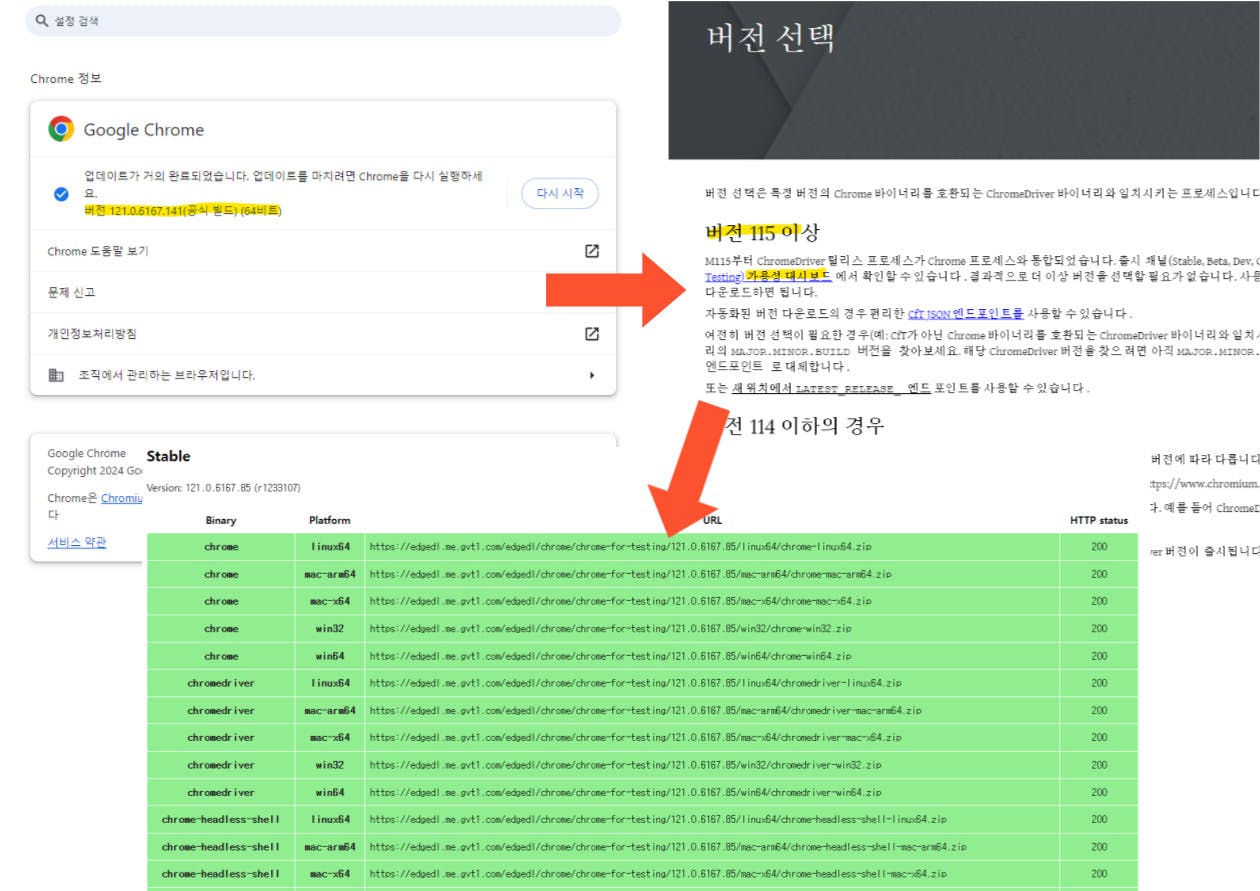Select the chrome-headless-shell-mac-x64.zip URL
The image size is (1260, 891).
click(657, 874)
